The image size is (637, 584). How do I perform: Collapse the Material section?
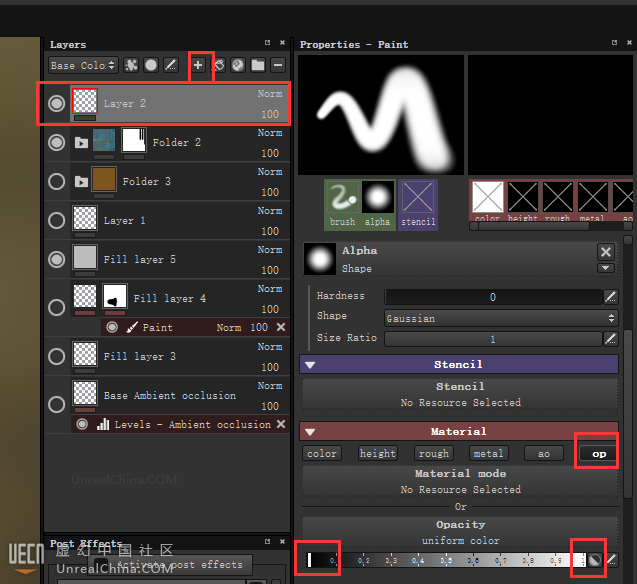(310, 432)
